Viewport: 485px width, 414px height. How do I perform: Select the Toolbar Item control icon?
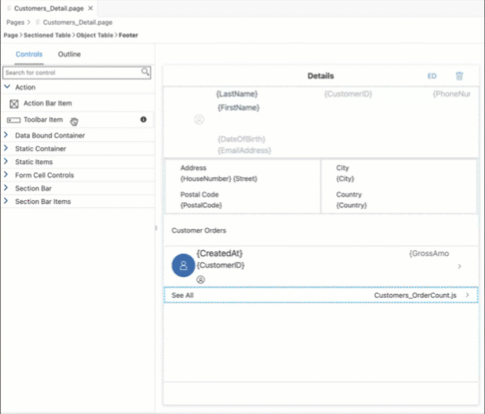[14, 120]
